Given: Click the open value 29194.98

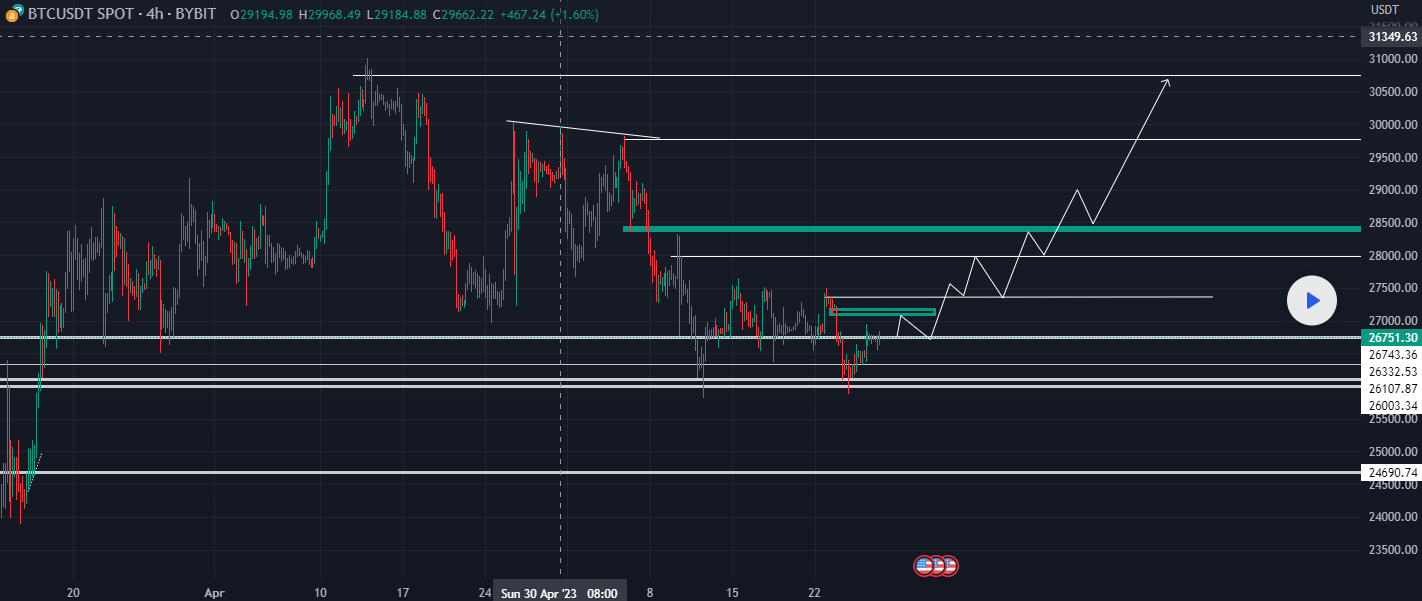Looking at the screenshot, I should click(x=265, y=15).
